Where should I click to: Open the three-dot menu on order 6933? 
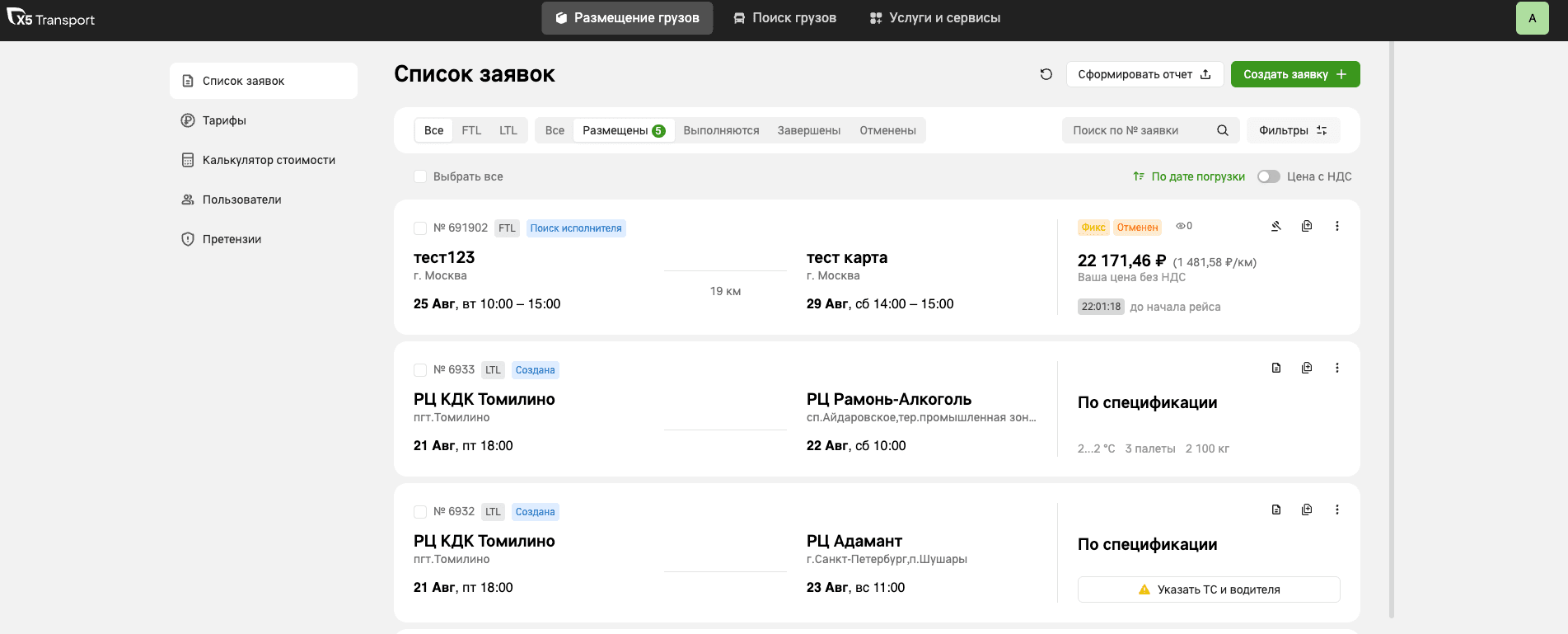[x=1337, y=368]
